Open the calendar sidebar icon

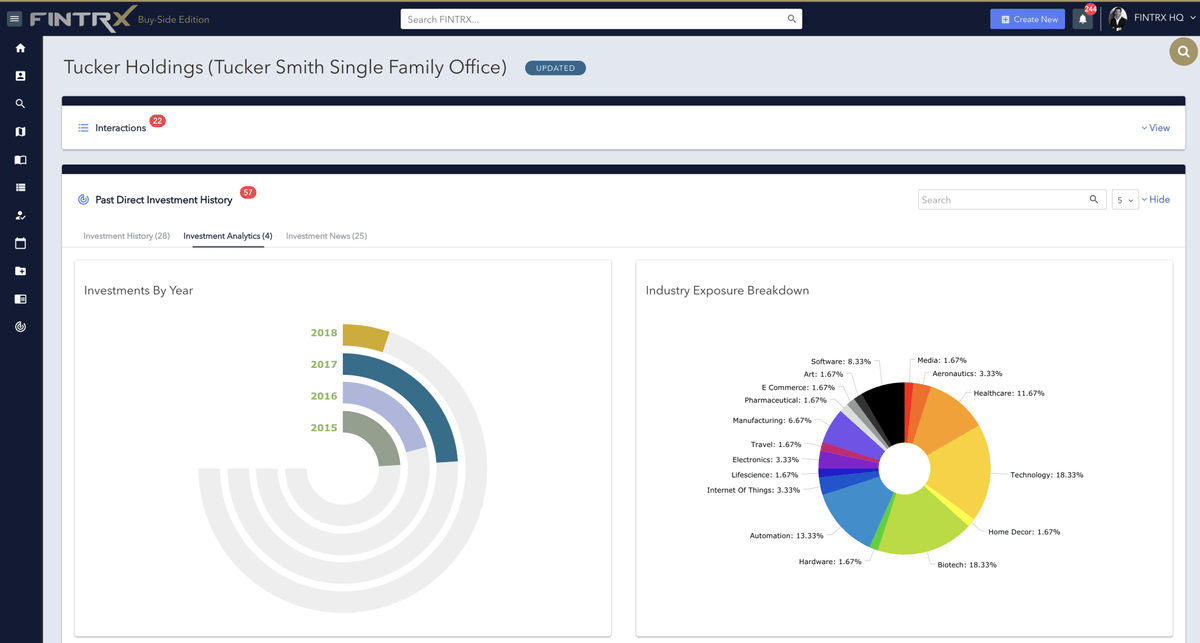coord(20,243)
